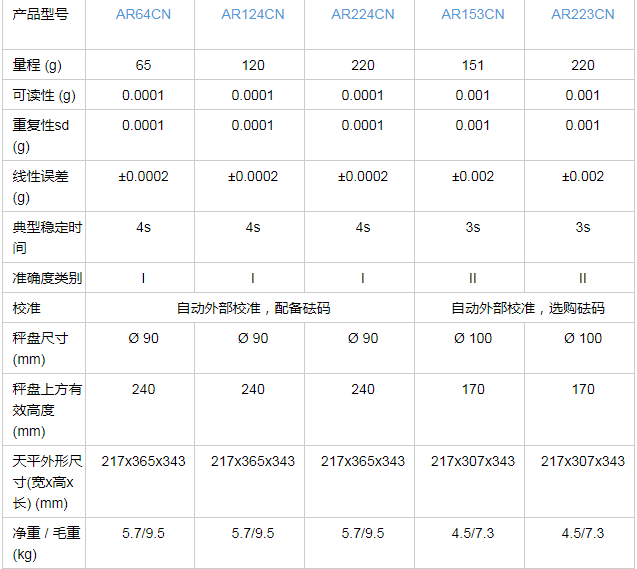637x569 pixels.
Task: Click the 120 capacity value
Action: coord(253,65)
